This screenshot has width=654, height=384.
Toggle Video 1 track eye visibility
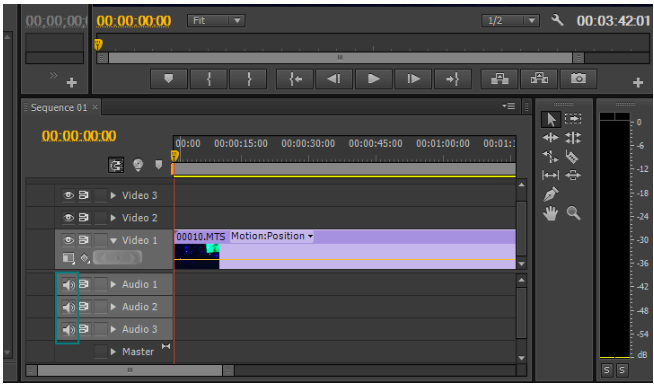pyautogui.click(x=68, y=240)
